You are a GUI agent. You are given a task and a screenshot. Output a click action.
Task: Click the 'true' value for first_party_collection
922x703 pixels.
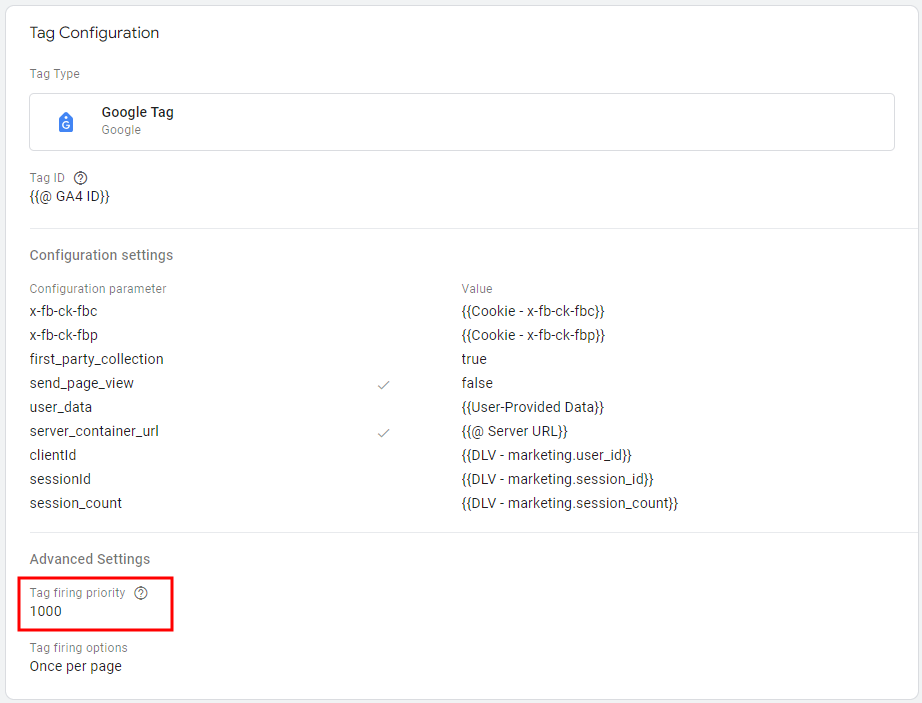pos(474,359)
